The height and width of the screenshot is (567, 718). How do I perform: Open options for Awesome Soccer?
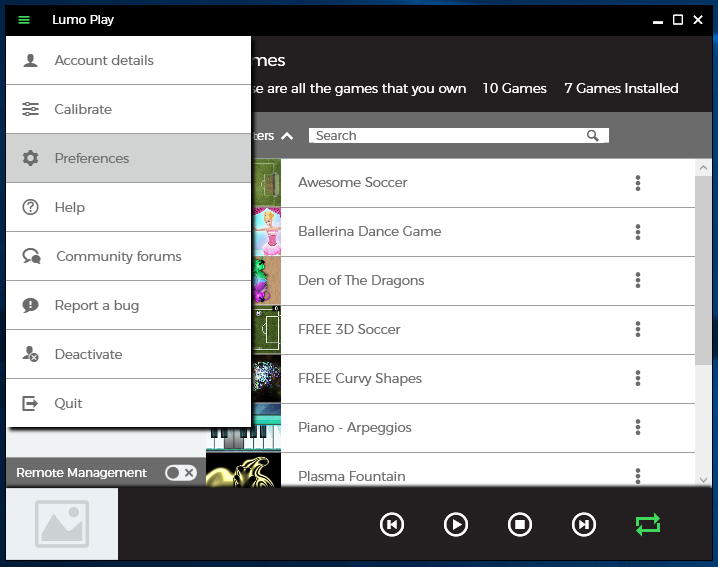(x=637, y=183)
